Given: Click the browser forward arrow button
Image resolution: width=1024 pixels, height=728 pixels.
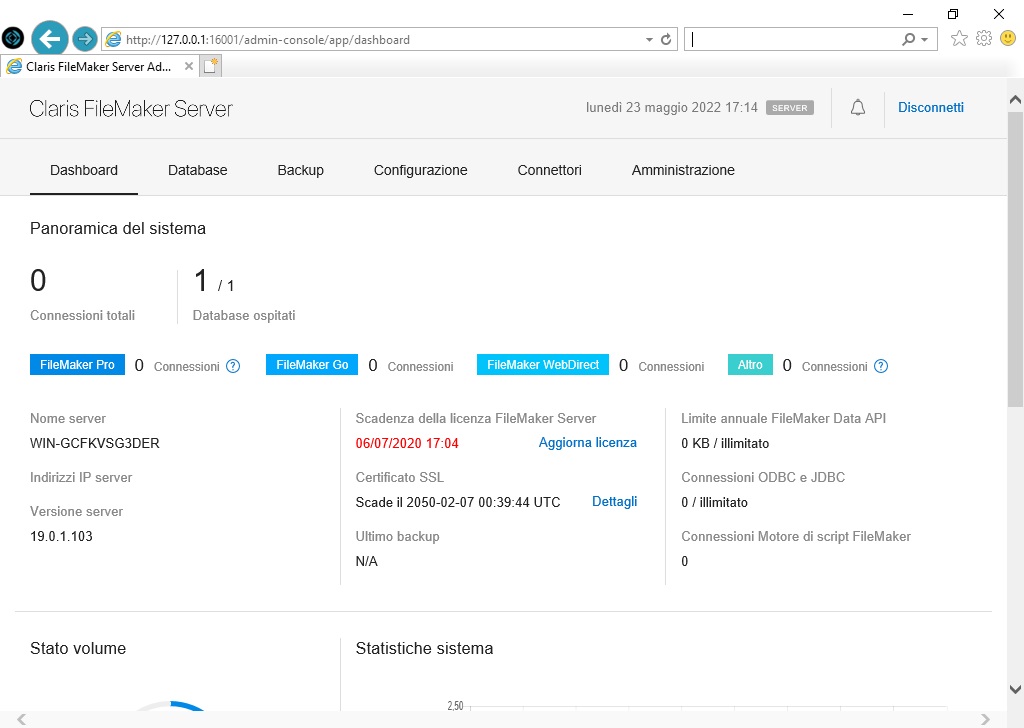Looking at the screenshot, I should coord(85,39).
